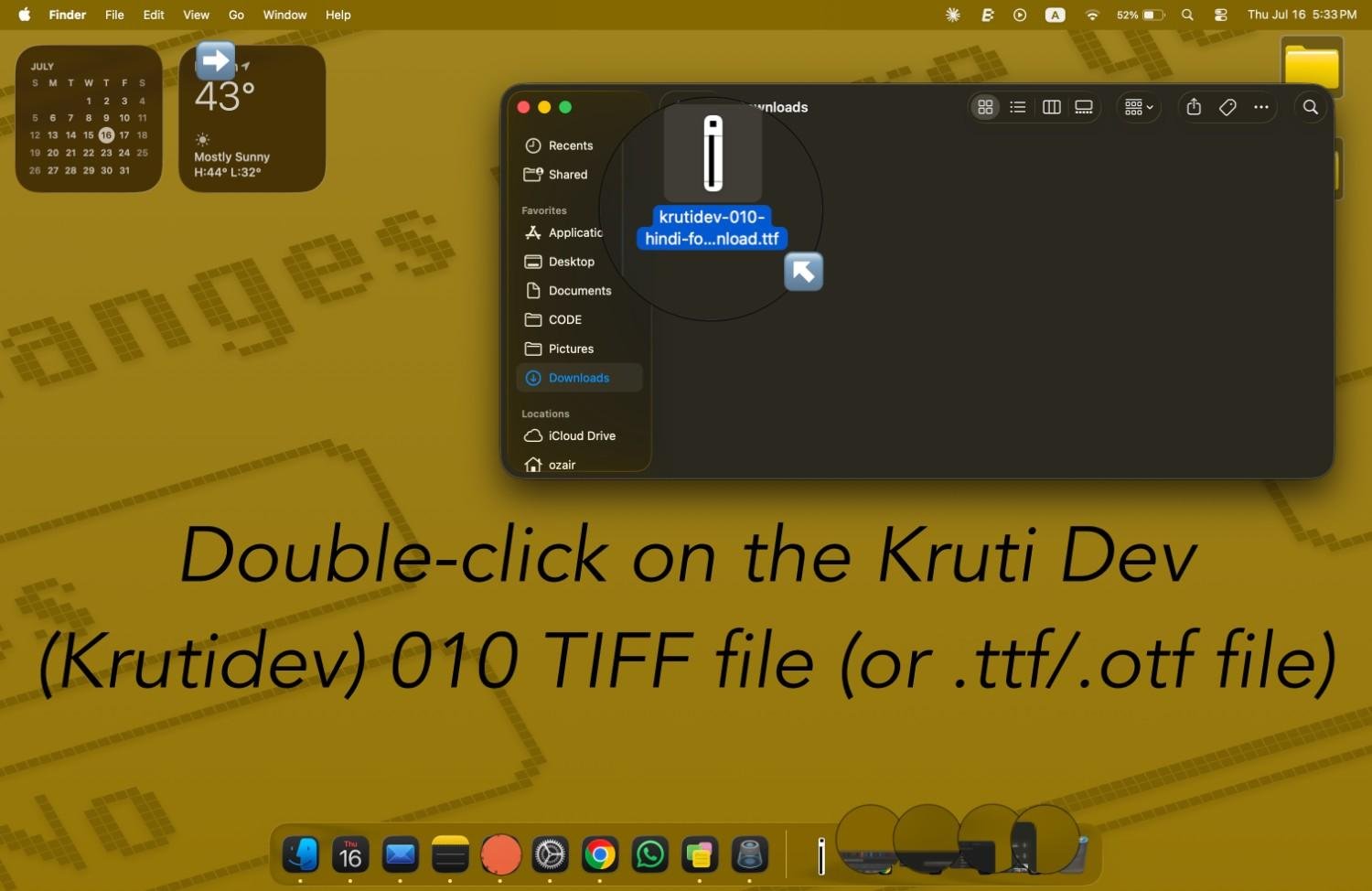This screenshot has height=891, width=1372.
Task: Click the calendar widget's highlighted day 16
Action: [106, 134]
